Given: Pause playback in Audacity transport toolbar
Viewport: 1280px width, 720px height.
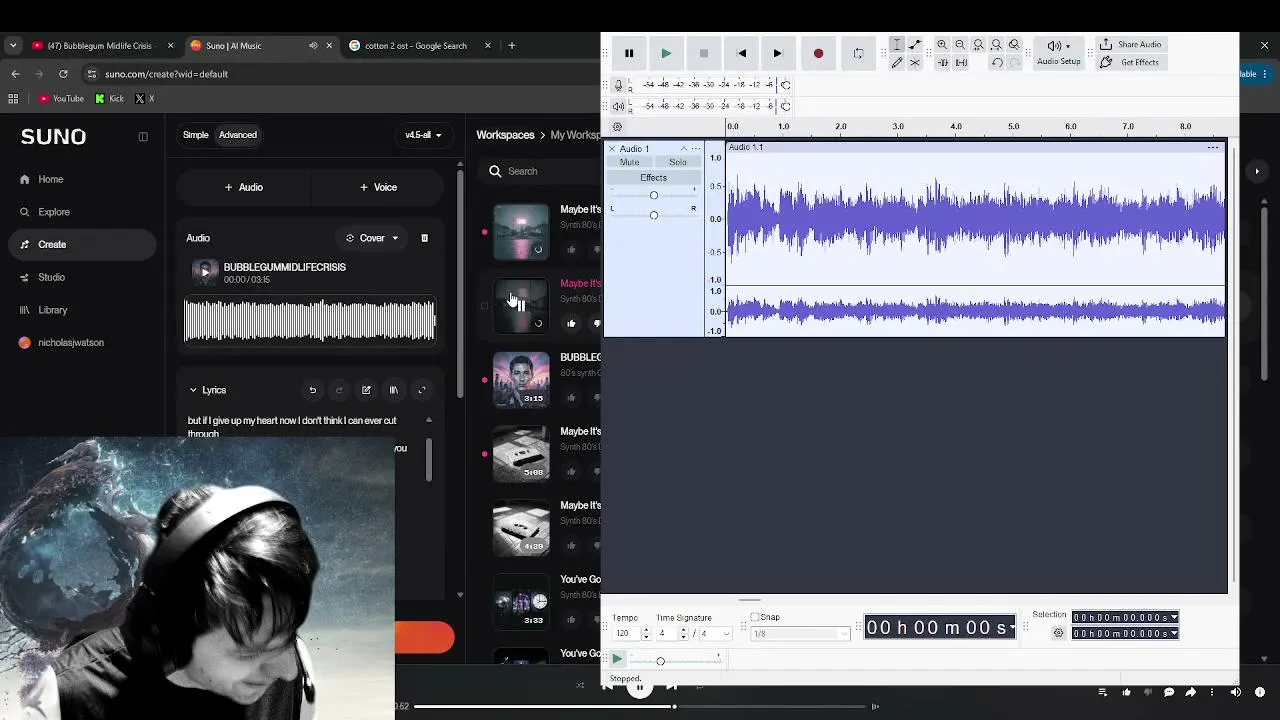Looking at the screenshot, I should click(629, 54).
